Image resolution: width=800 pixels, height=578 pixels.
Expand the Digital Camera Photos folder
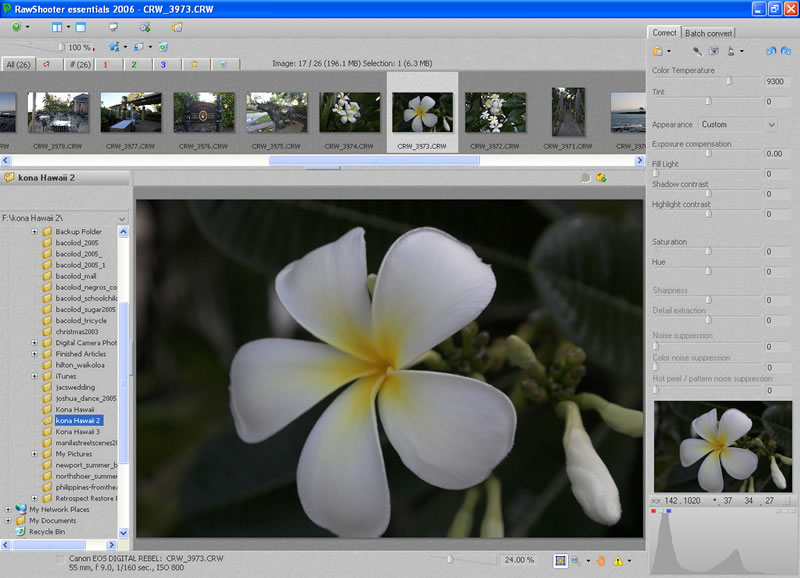tap(35, 343)
